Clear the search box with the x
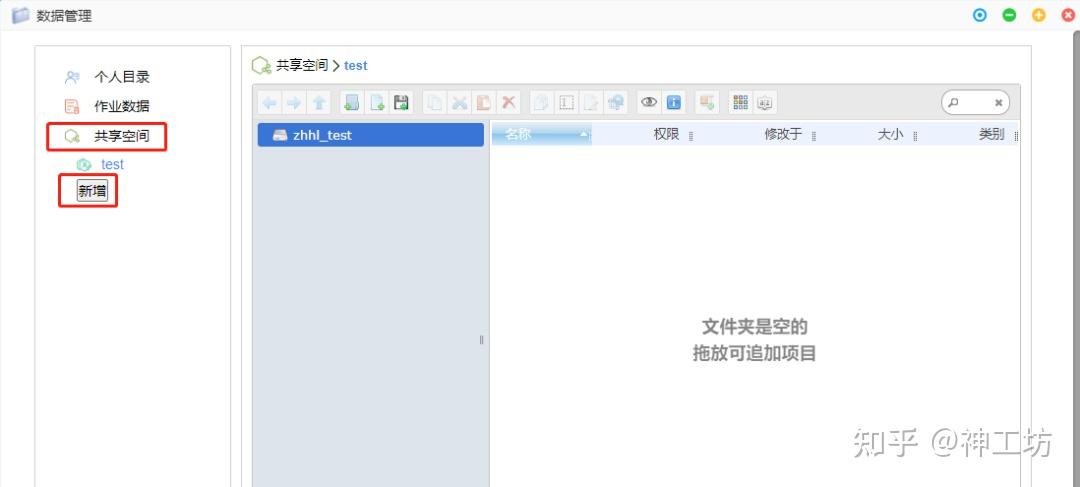Image resolution: width=1080 pixels, height=487 pixels. tap(998, 103)
